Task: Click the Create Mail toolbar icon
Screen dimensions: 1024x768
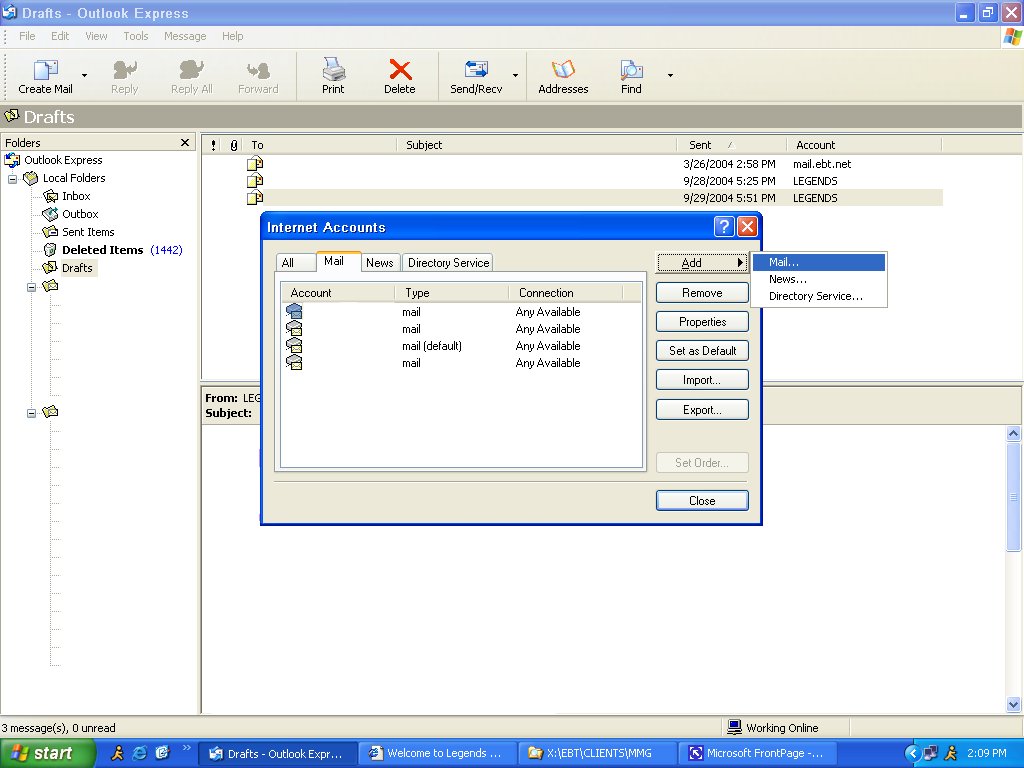Action: 46,71
